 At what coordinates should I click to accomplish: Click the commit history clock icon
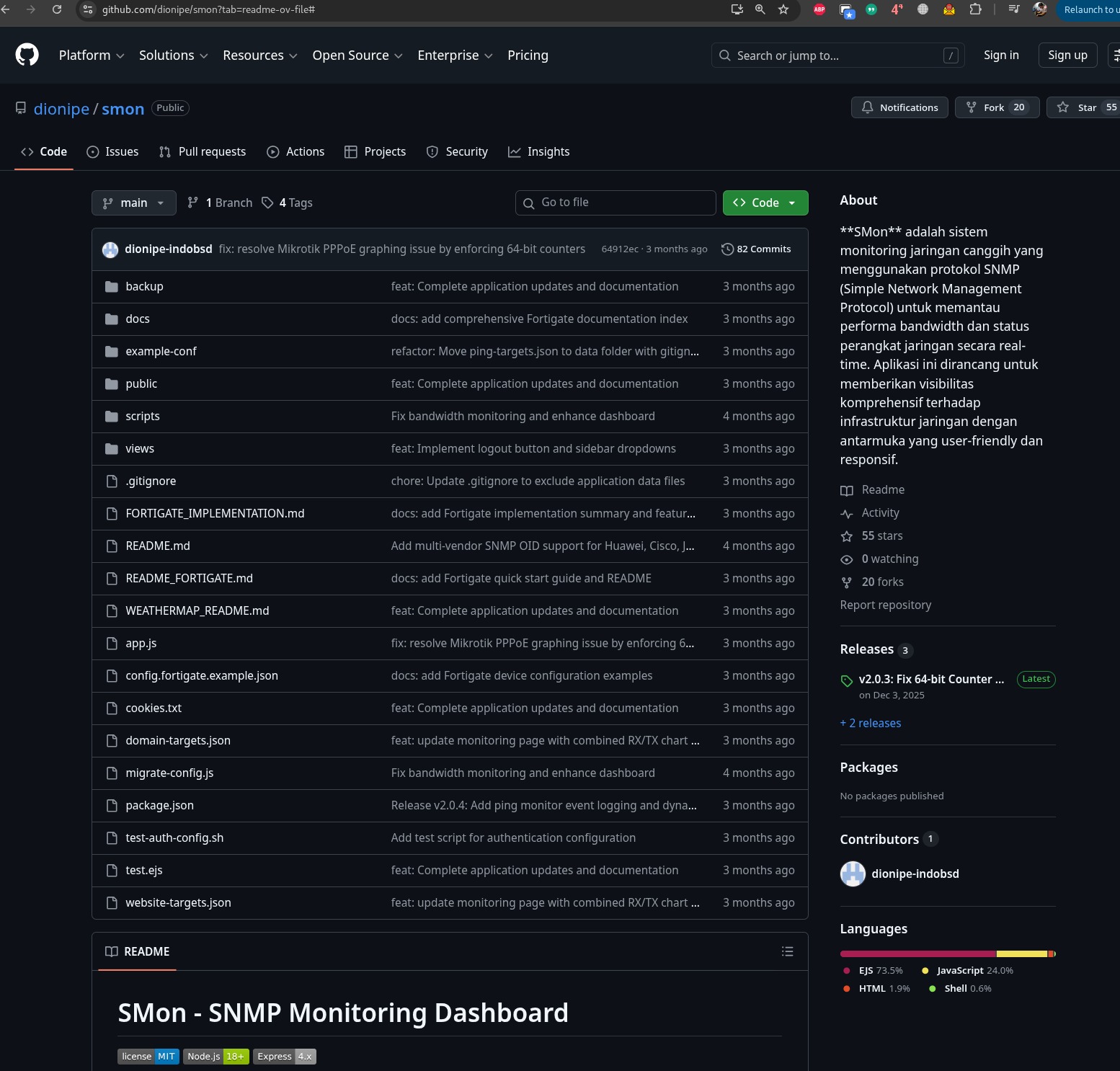(727, 249)
